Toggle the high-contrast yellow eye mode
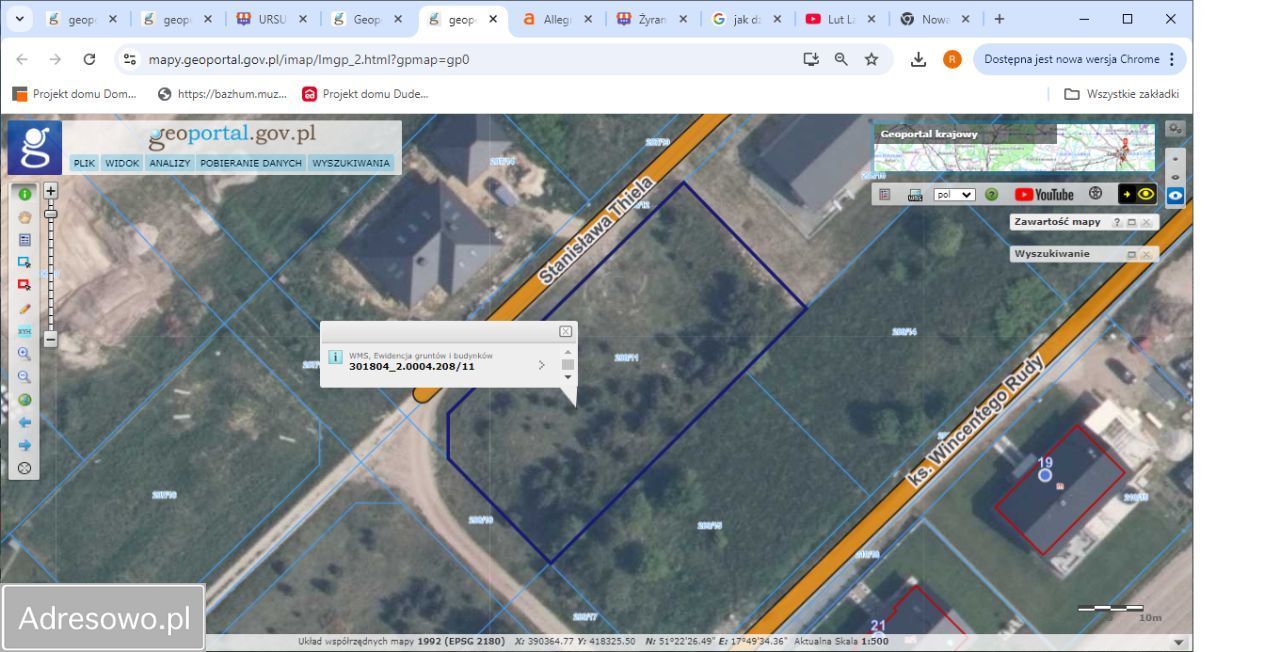Screen dimensions: 1280x652 [x=1137, y=195]
